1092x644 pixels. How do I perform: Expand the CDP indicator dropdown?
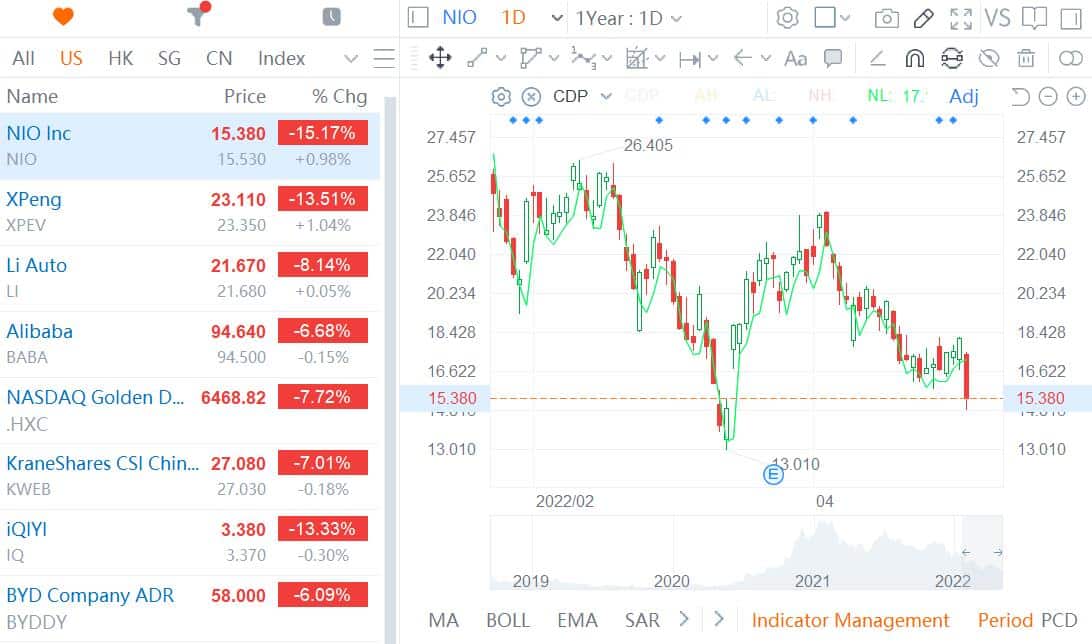coord(606,96)
